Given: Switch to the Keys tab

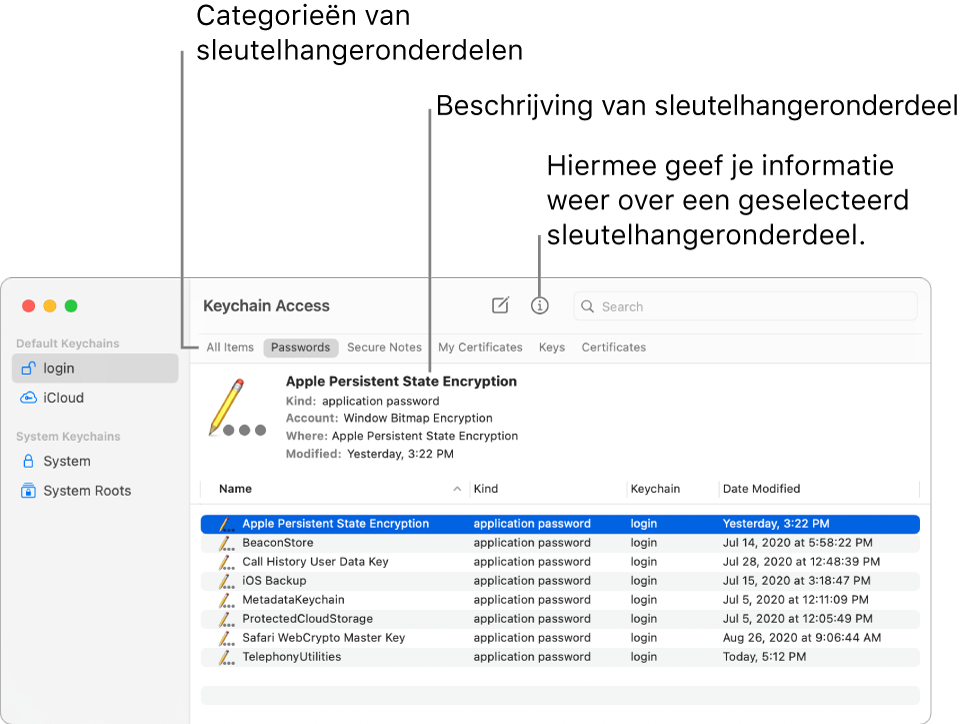Looking at the screenshot, I should pos(552,348).
